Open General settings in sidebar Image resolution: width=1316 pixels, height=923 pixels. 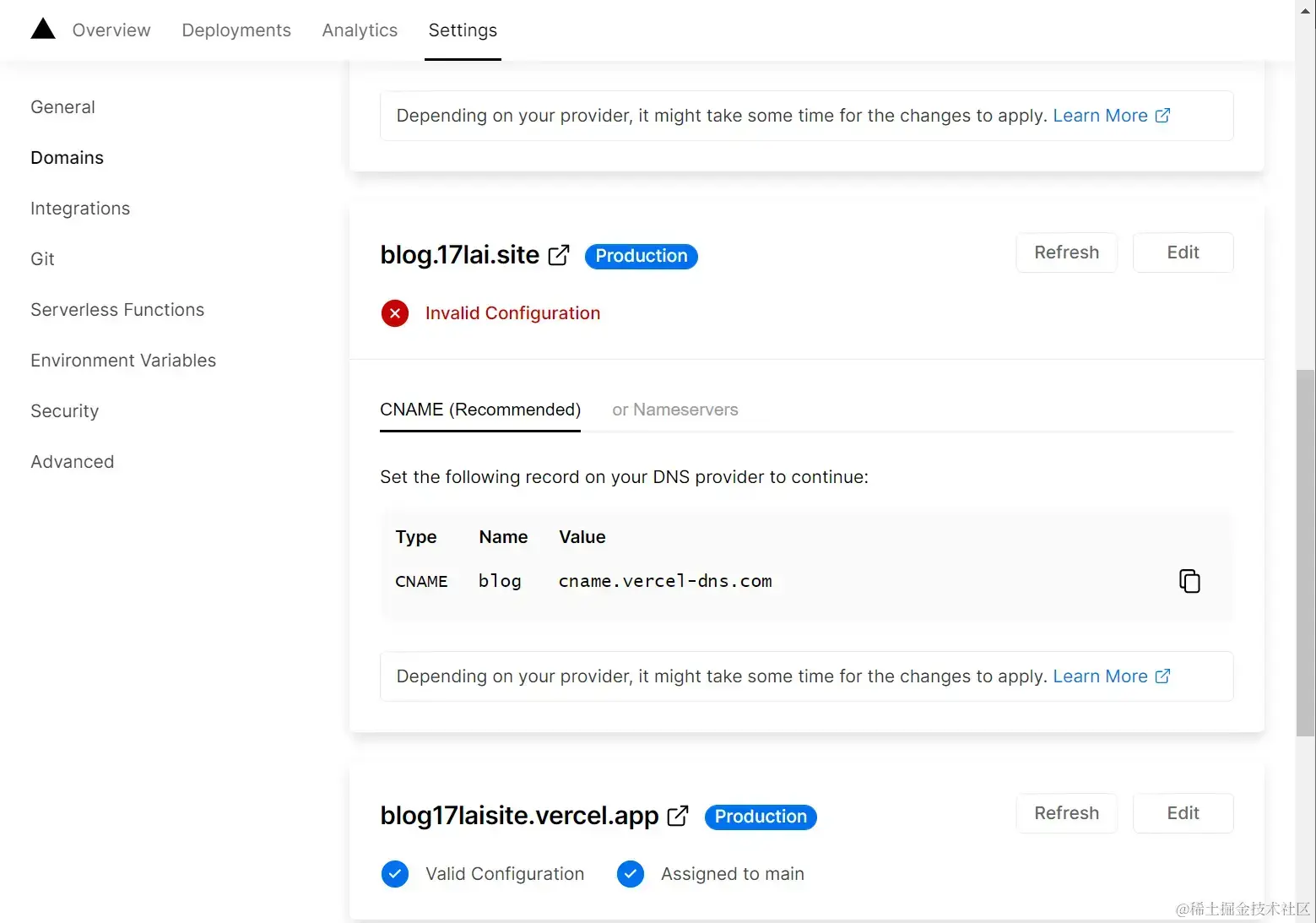pyautogui.click(x=63, y=107)
